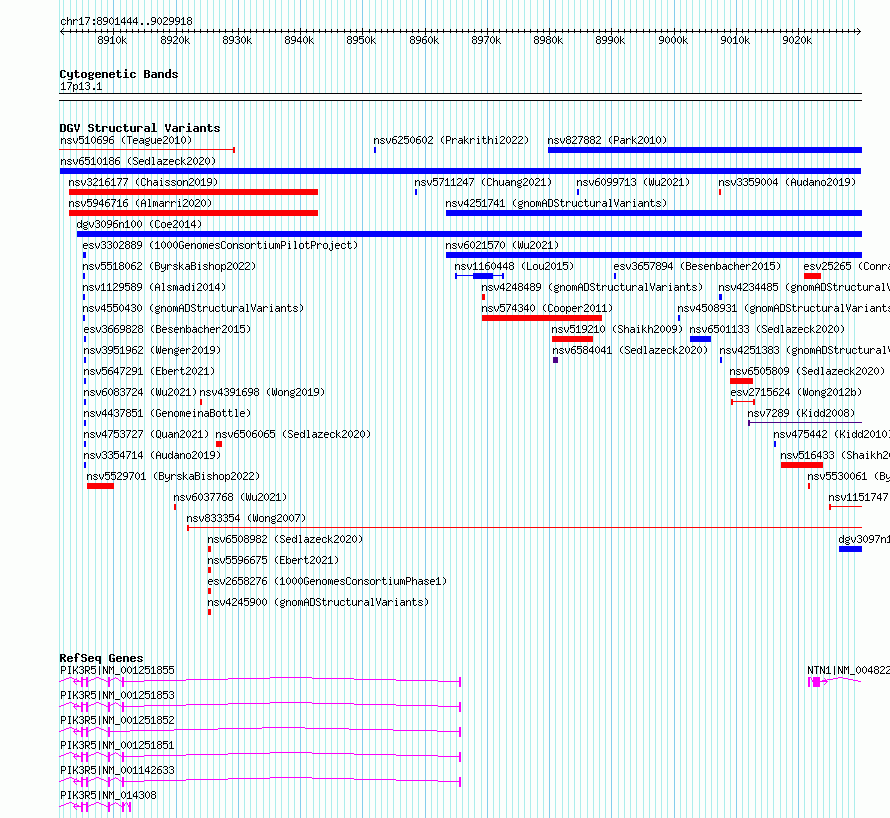Click the red bar under nsv516433

tap(801, 465)
